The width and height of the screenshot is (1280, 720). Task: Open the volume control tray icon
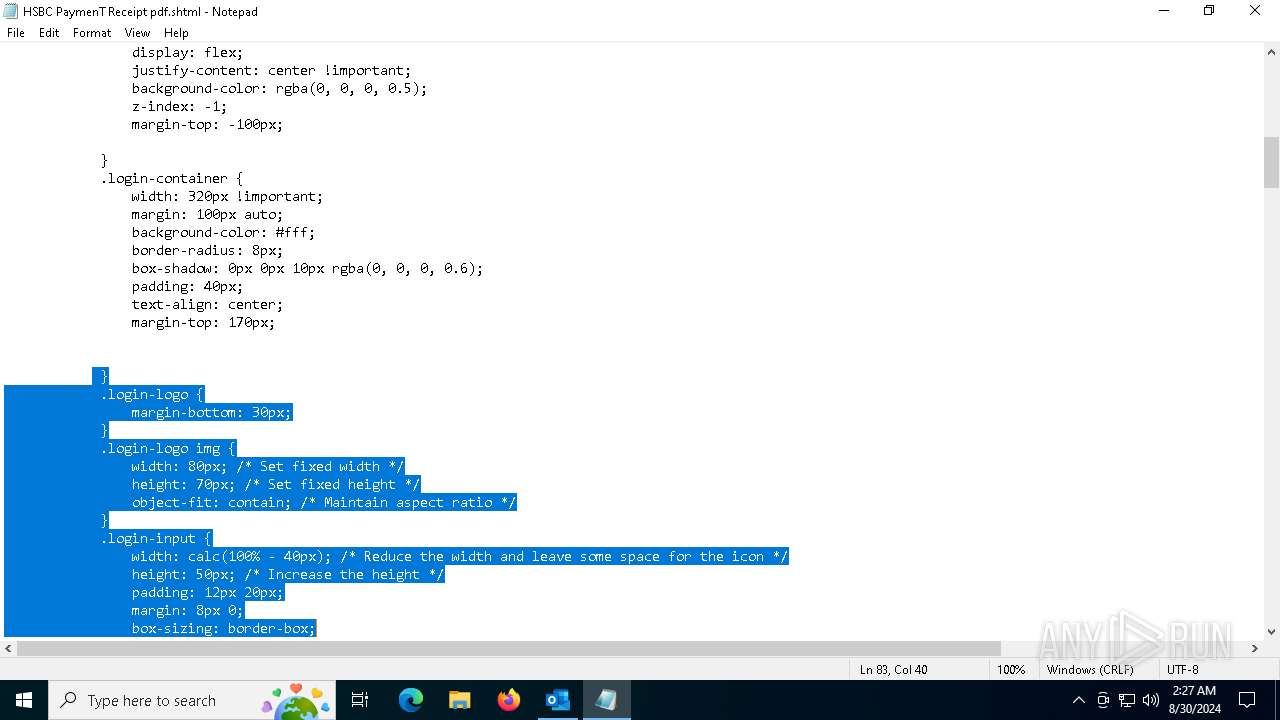[x=1151, y=700]
